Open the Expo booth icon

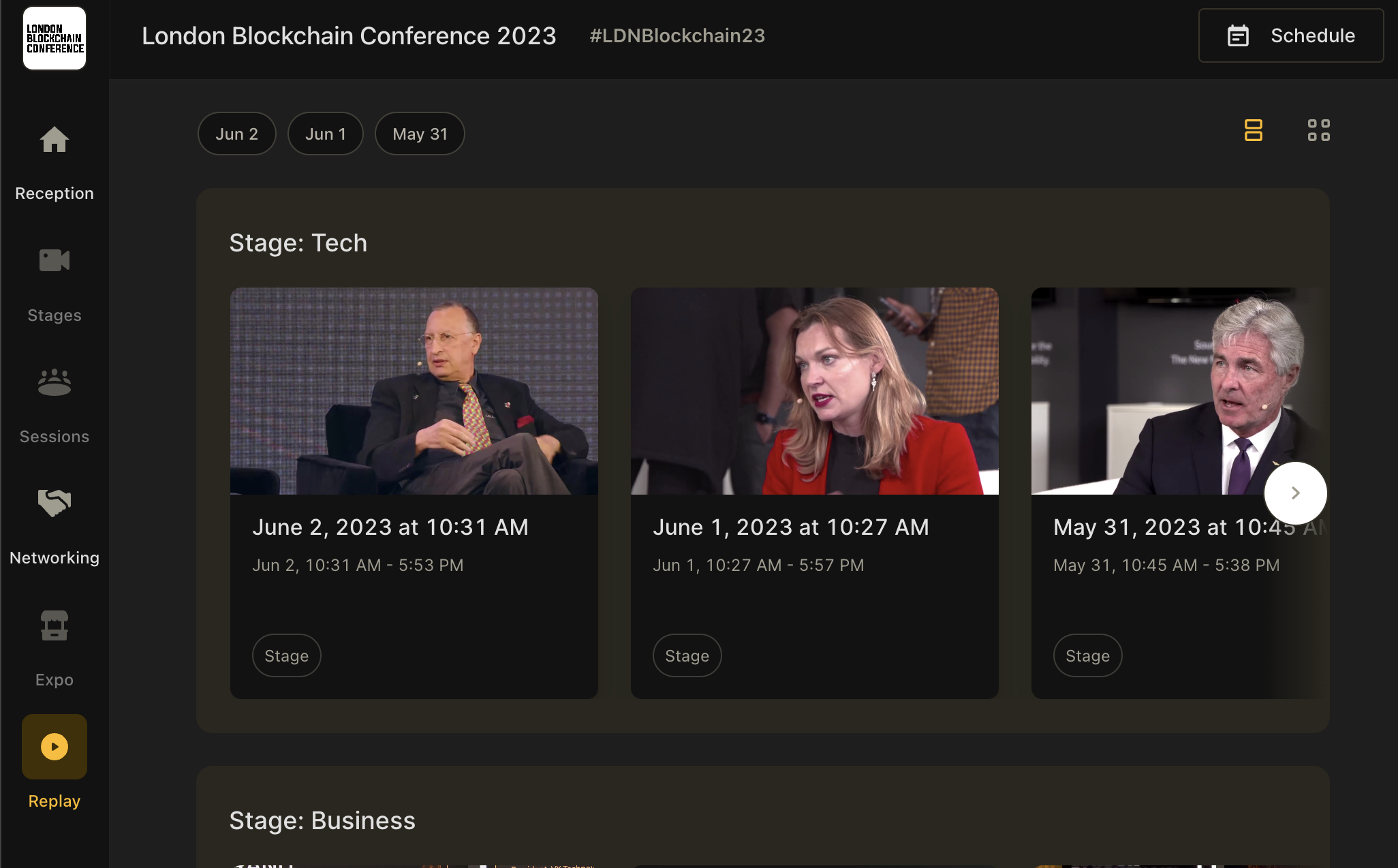point(55,625)
